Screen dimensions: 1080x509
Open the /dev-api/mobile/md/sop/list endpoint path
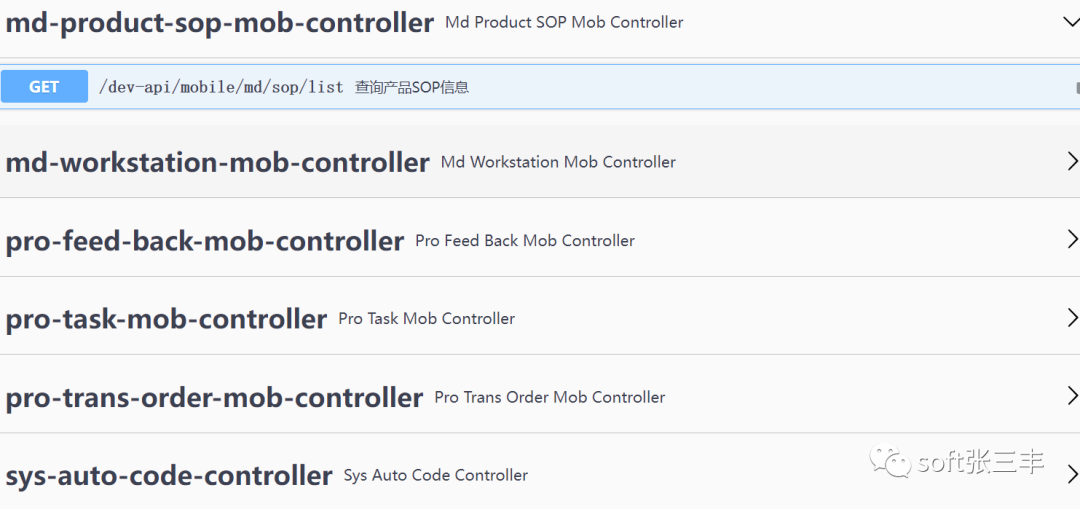coord(221,87)
